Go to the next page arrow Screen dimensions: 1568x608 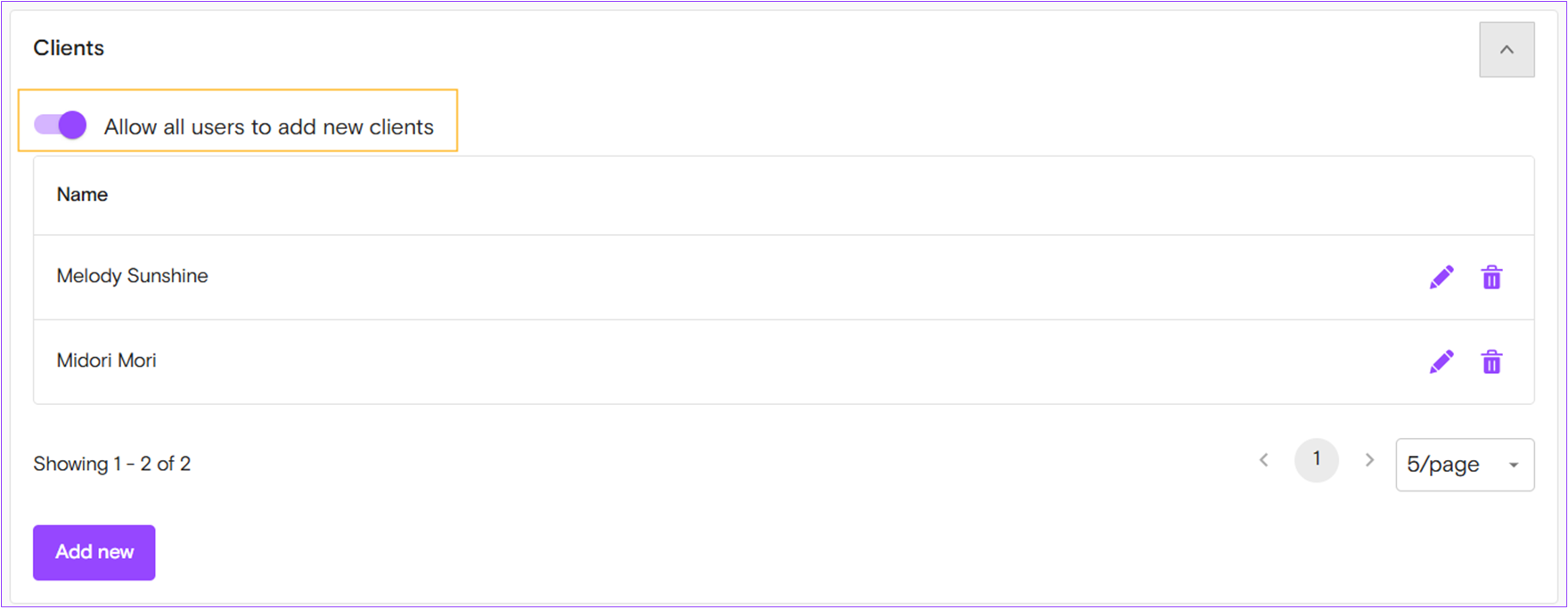pos(1369,460)
